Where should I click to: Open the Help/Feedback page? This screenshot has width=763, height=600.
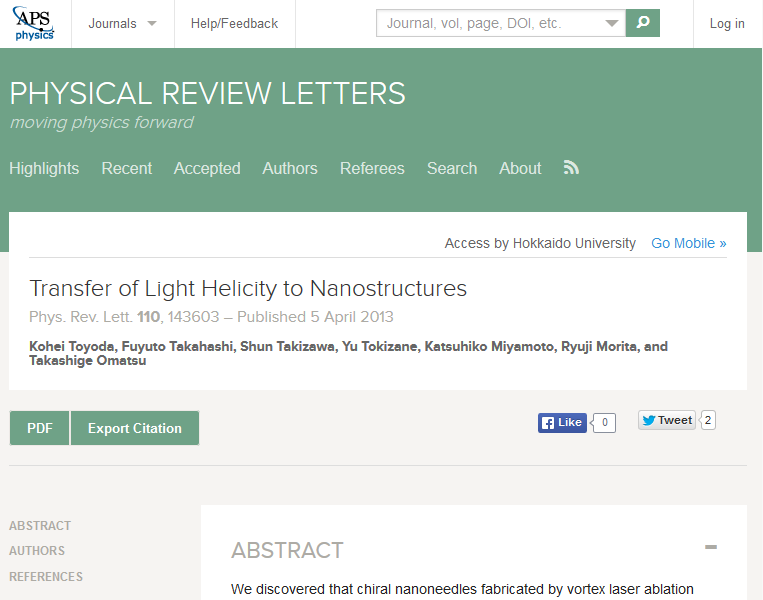234,23
